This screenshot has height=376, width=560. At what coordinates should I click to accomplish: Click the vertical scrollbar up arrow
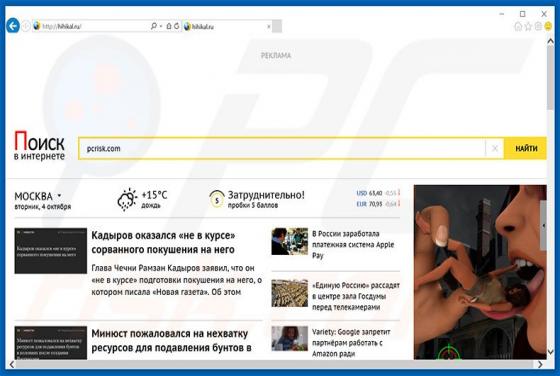(x=551, y=41)
